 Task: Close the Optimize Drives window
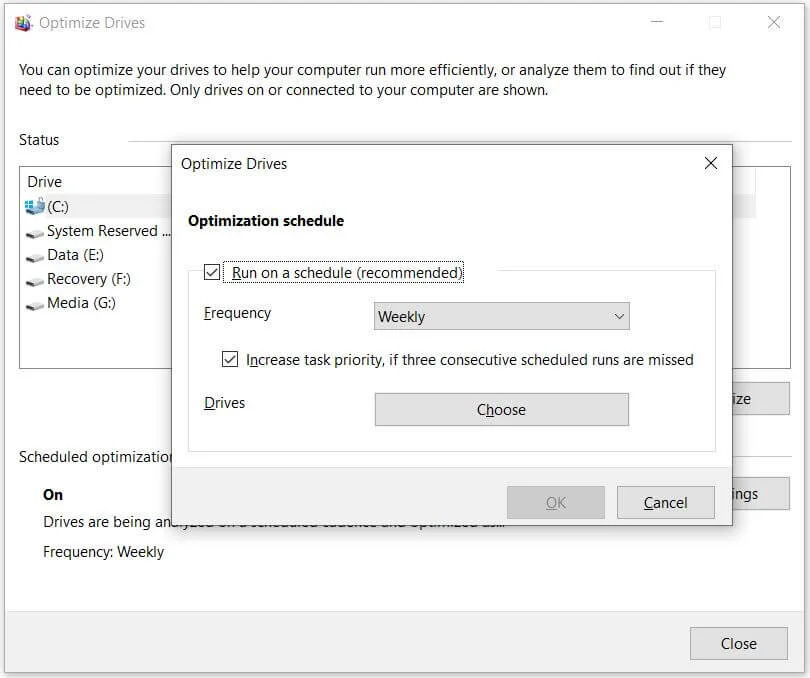(x=738, y=643)
